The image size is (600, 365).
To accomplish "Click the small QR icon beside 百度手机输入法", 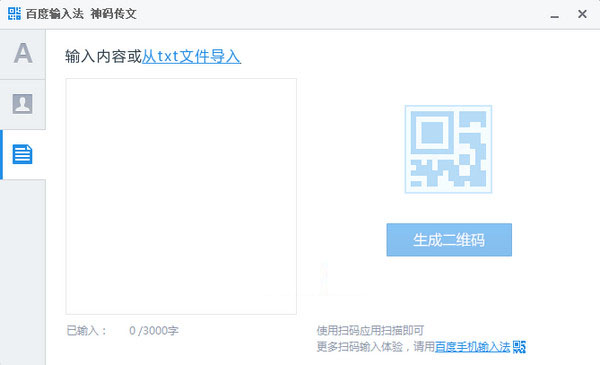I will click(519, 347).
